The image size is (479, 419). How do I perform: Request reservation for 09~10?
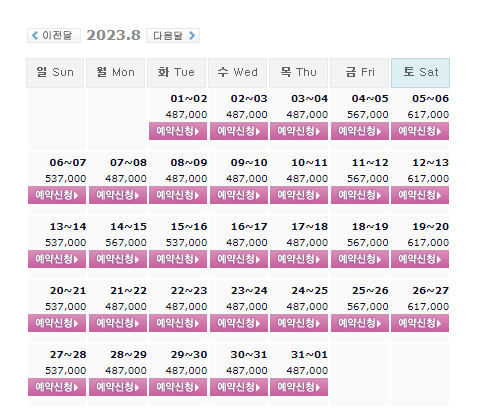click(239, 195)
